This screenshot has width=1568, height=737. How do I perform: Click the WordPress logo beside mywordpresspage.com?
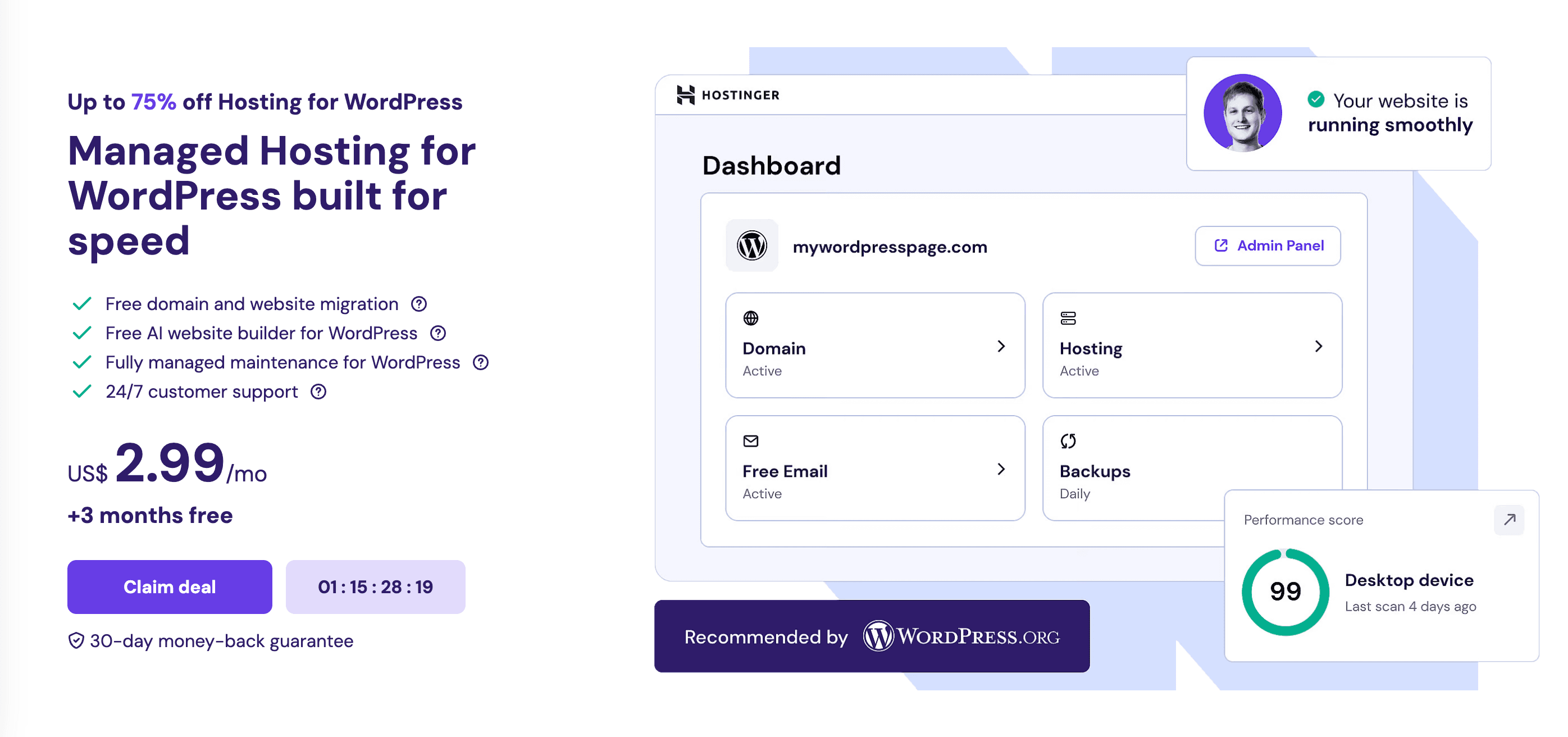[x=752, y=246]
